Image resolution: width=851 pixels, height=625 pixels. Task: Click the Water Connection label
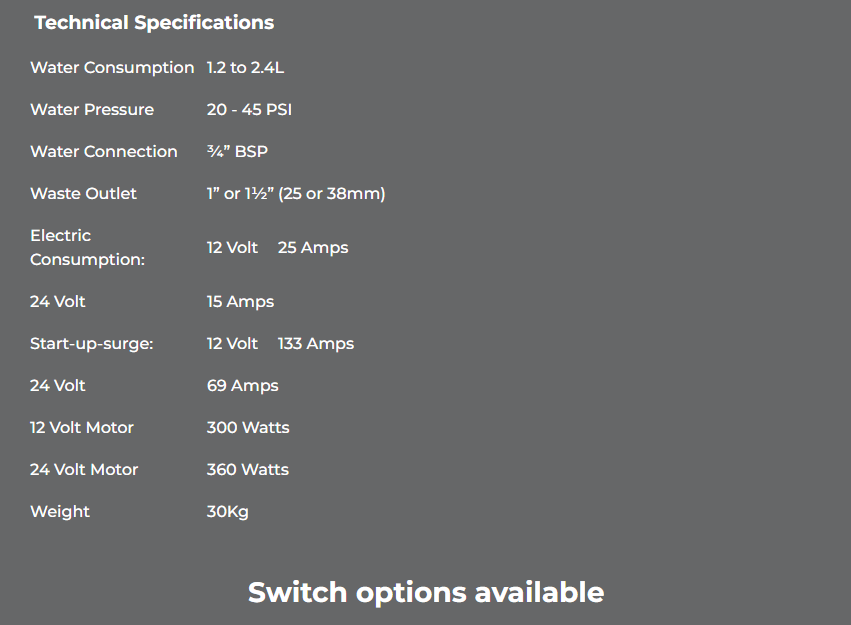(x=104, y=152)
